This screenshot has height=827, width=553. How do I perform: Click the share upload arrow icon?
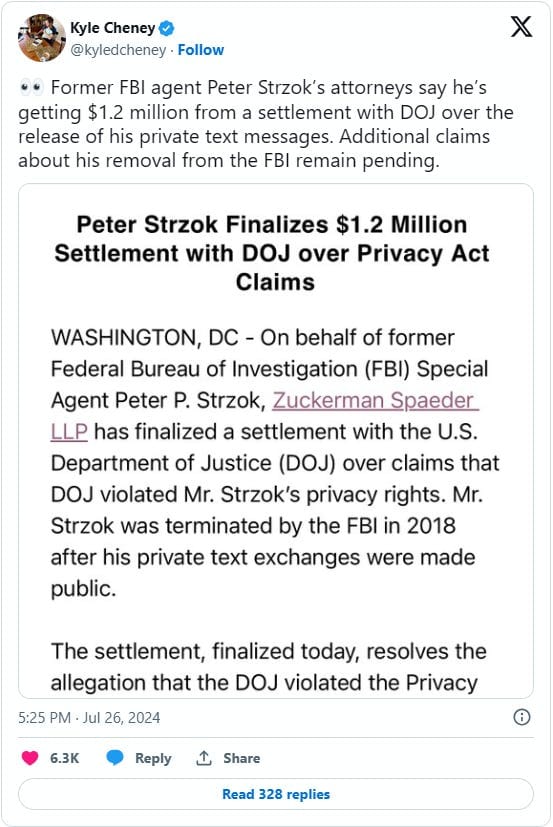(x=204, y=758)
